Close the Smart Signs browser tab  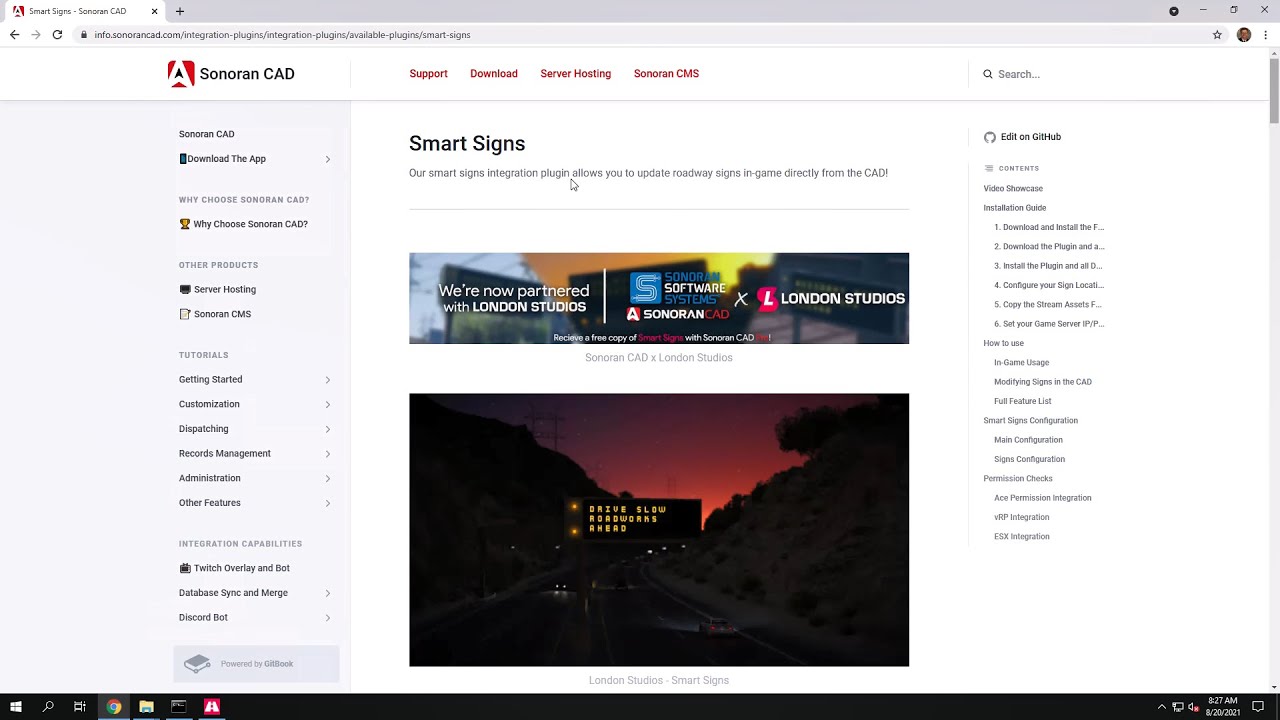tap(154, 11)
